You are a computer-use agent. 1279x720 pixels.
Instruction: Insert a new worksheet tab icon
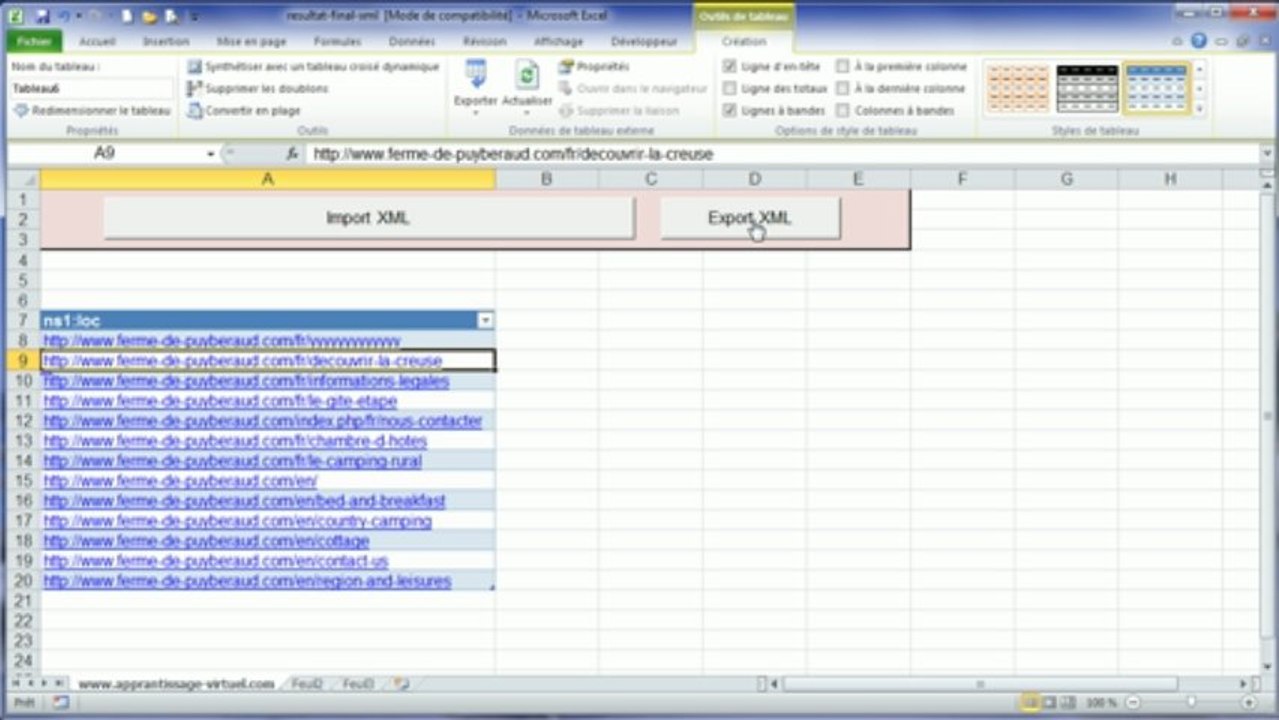pyautogui.click(x=401, y=684)
